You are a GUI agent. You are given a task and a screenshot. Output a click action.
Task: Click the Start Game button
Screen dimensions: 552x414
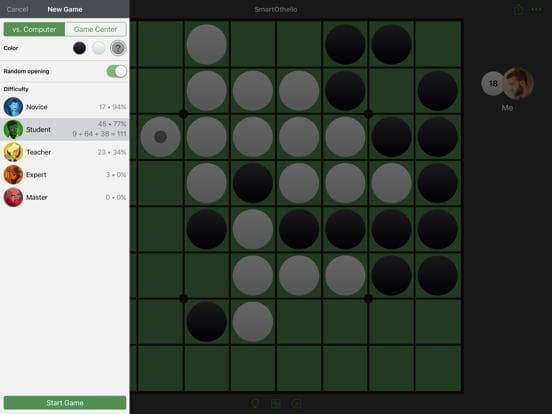pos(65,403)
